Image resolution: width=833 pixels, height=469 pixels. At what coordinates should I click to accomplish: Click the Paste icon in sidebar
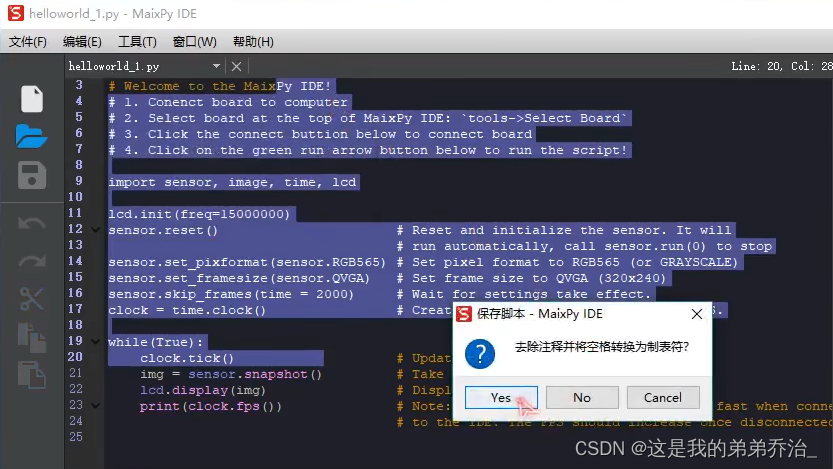[x=32, y=375]
